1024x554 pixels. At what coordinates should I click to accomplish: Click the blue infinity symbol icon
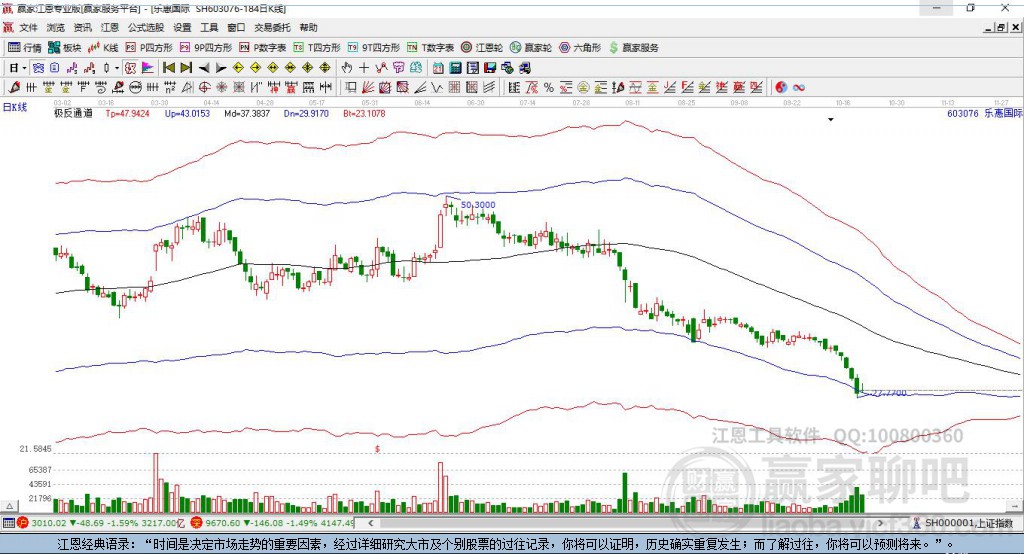click(799, 87)
